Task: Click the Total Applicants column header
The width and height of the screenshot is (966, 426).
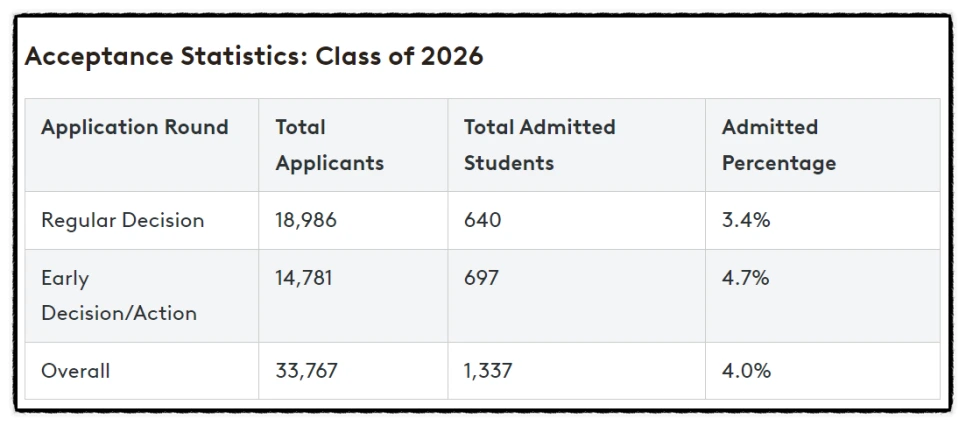Action: click(x=330, y=145)
